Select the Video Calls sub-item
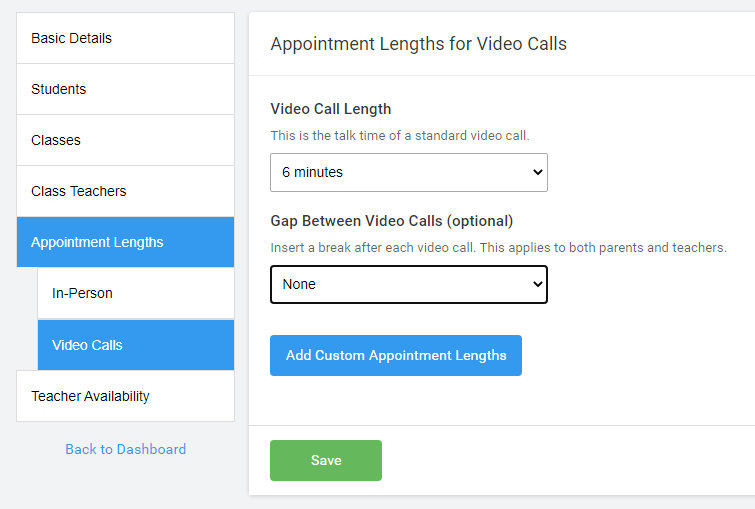The height and width of the screenshot is (509, 755). (87, 345)
